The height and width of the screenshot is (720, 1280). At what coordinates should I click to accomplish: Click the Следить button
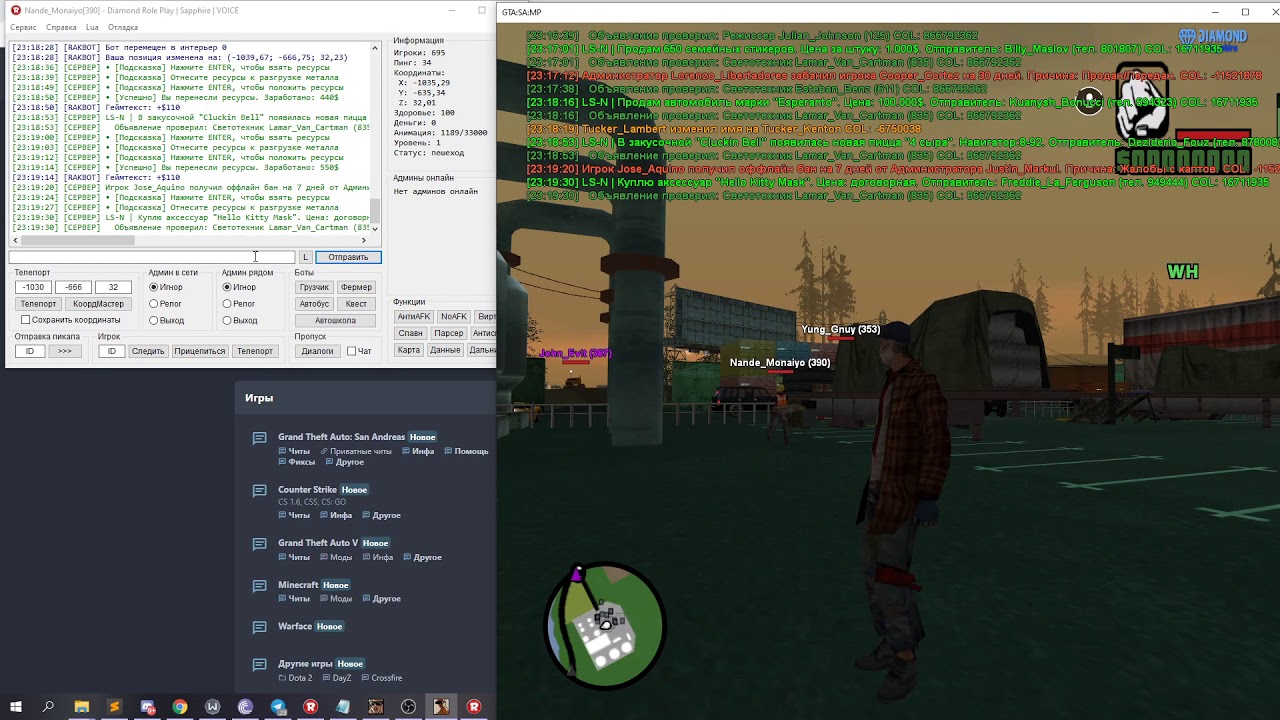click(x=148, y=351)
